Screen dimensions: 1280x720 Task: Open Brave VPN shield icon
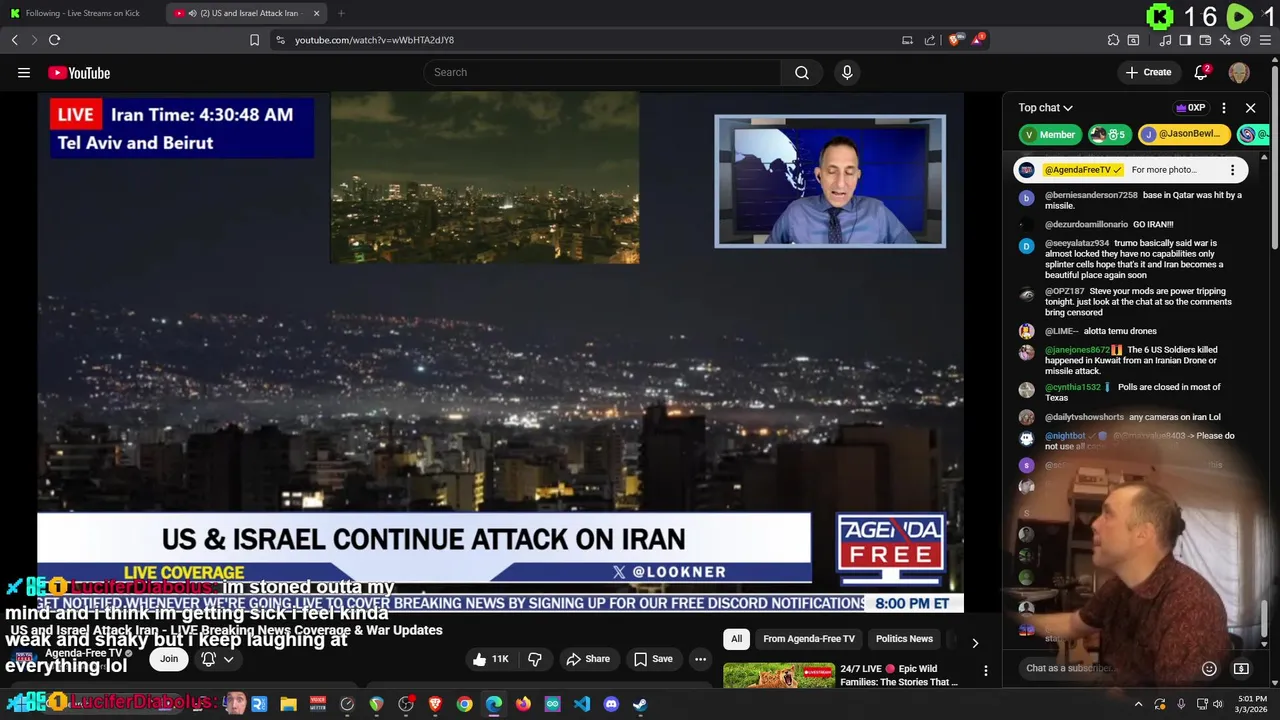coord(1245,40)
